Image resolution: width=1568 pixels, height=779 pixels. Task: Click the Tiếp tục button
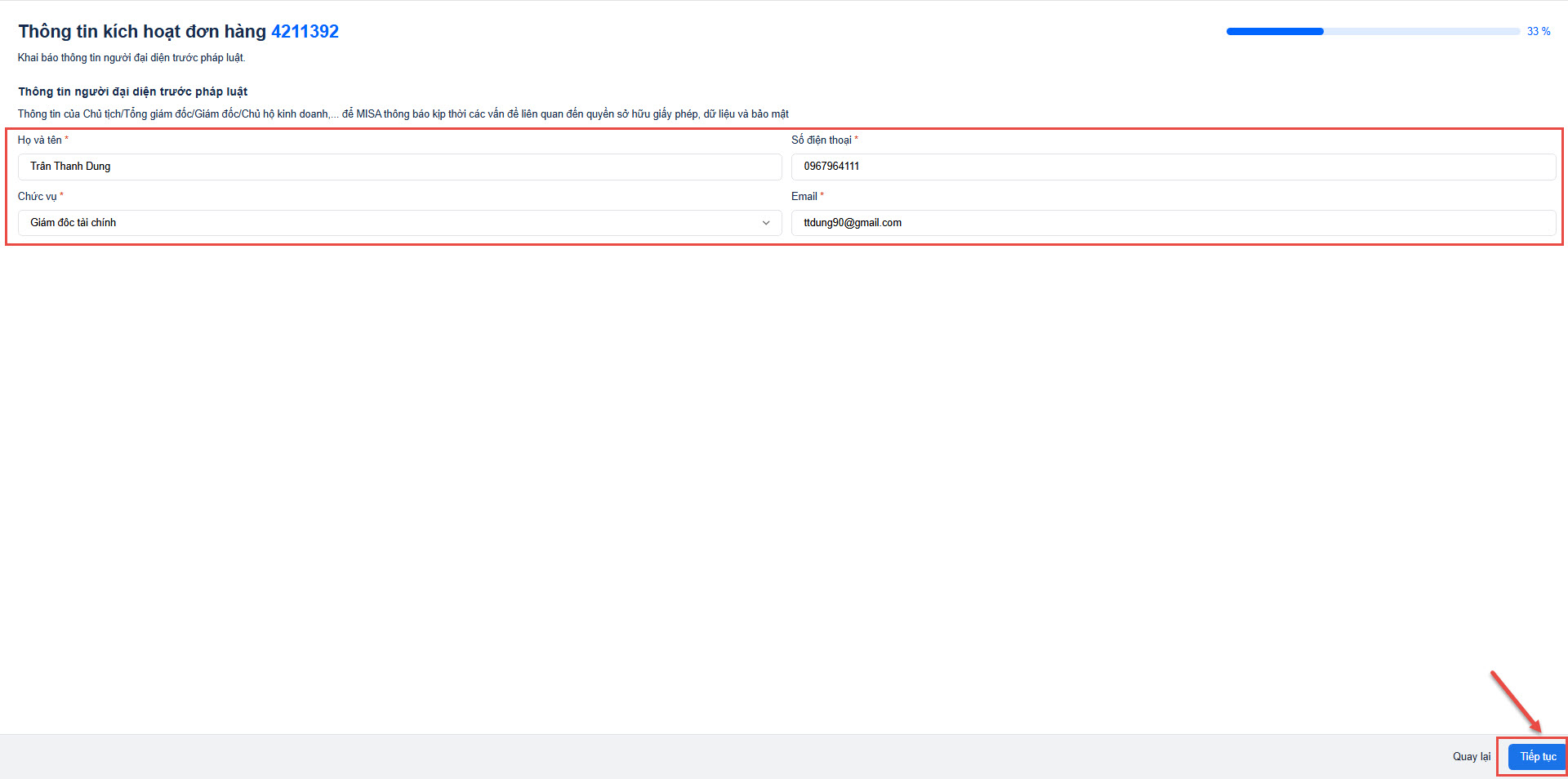click(1537, 757)
